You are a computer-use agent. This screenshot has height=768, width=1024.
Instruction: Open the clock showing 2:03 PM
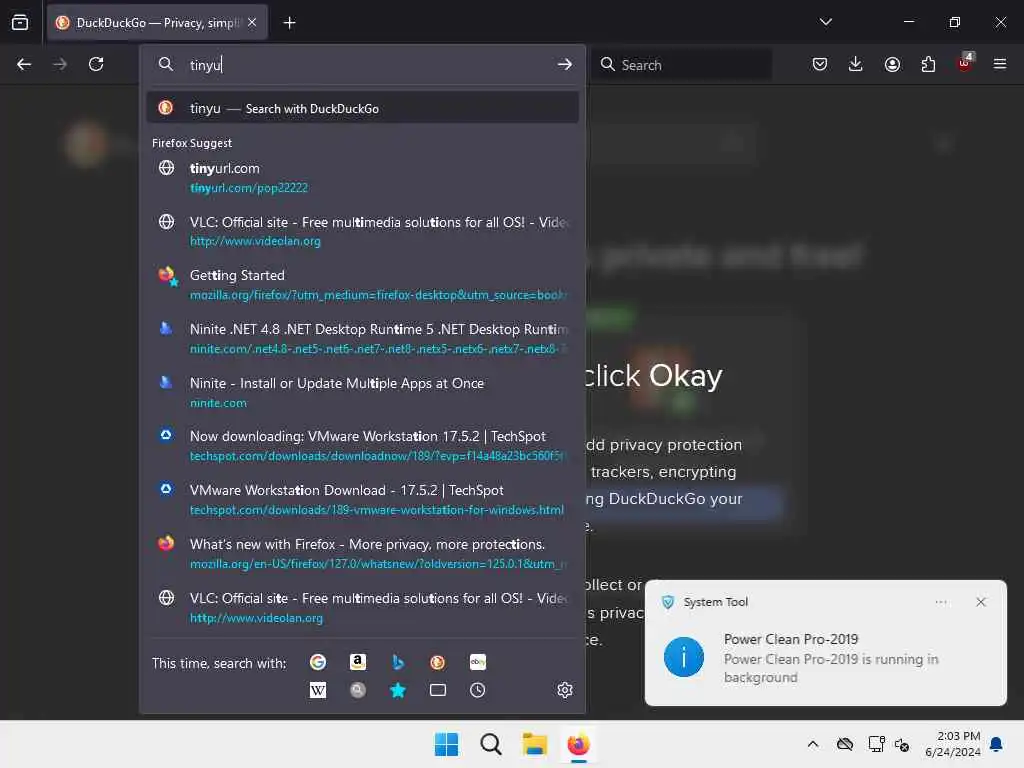[952, 744]
